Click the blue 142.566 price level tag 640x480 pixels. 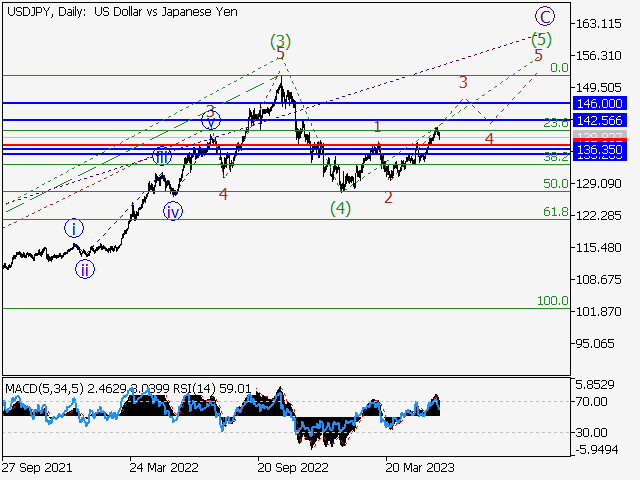point(600,120)
